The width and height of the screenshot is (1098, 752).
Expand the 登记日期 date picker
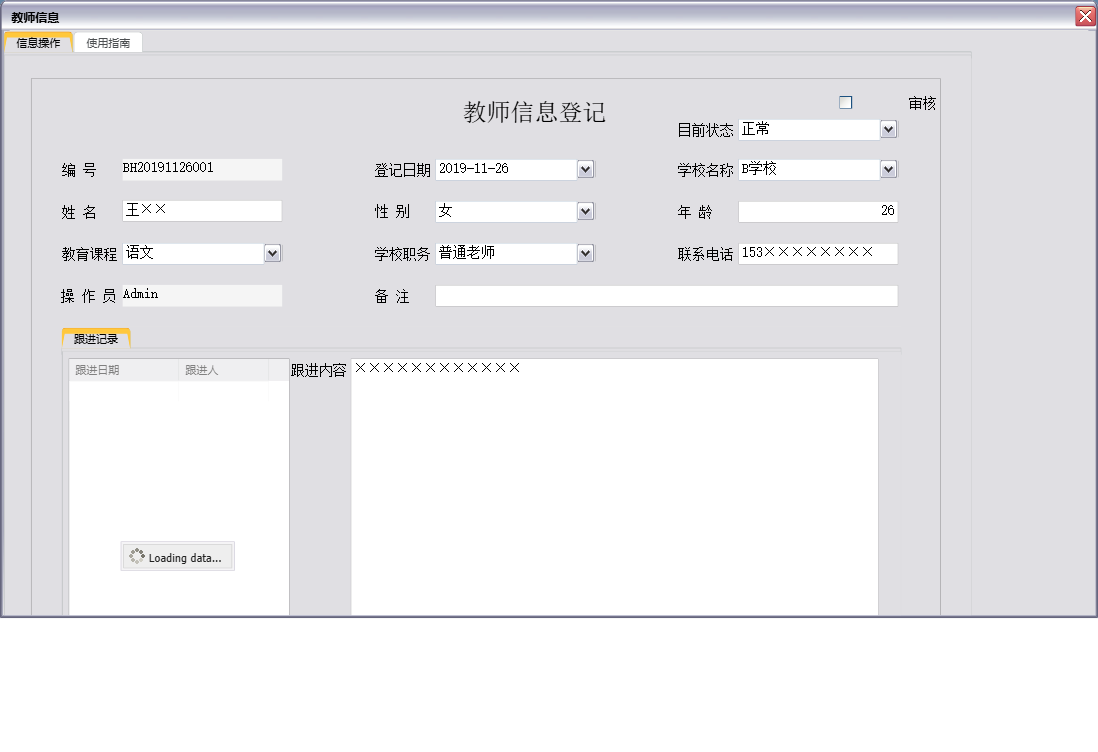coord(585,168)
